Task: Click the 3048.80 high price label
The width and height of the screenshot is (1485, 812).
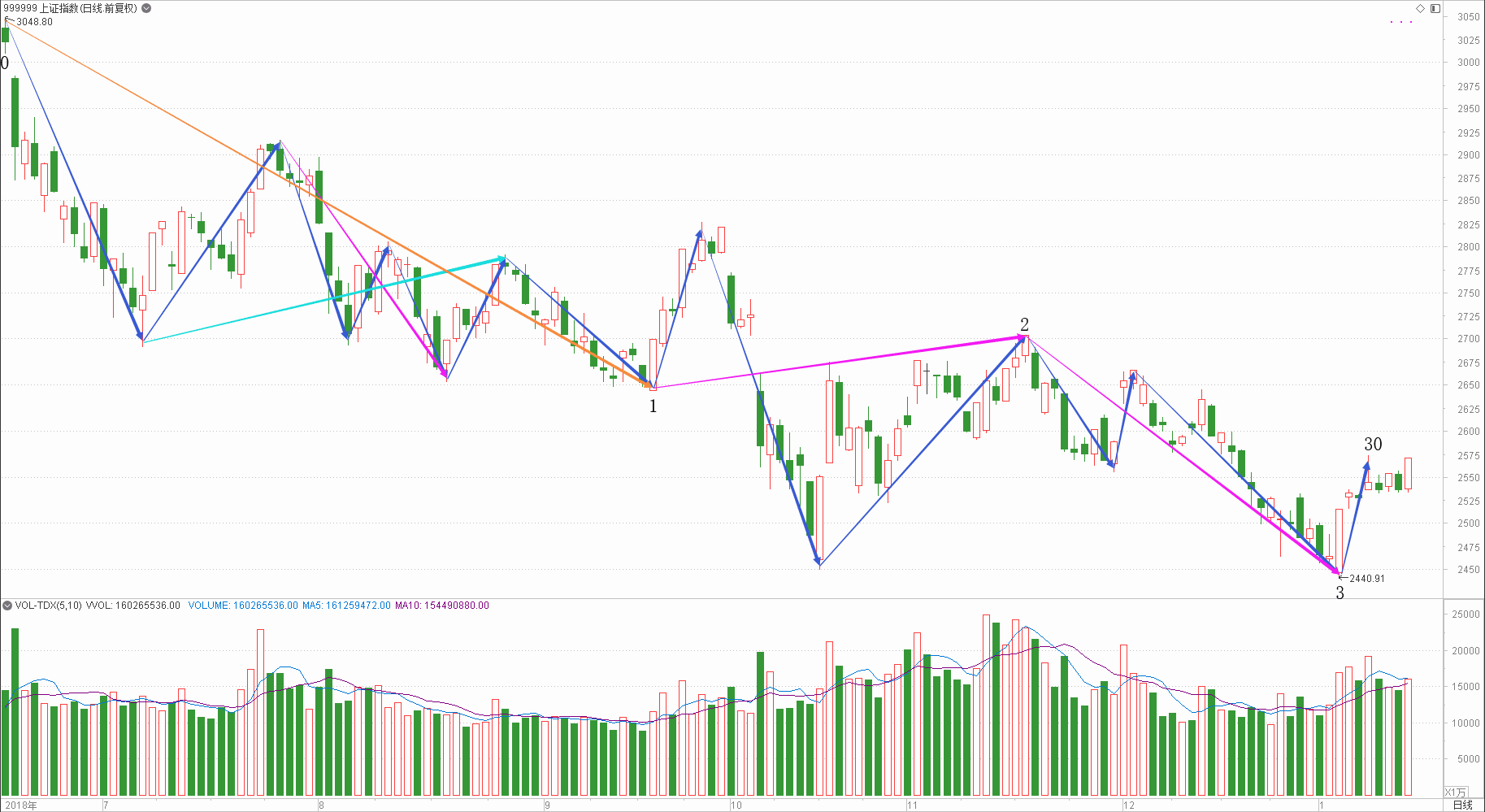Action: click(35, 22)
